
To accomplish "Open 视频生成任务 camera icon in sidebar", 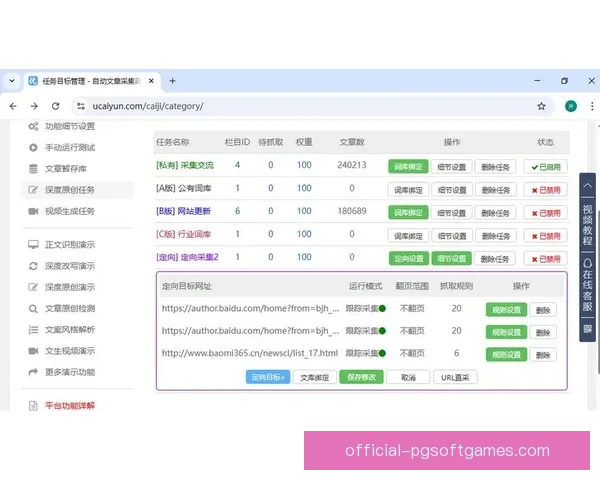I will (x=33, y=211).
